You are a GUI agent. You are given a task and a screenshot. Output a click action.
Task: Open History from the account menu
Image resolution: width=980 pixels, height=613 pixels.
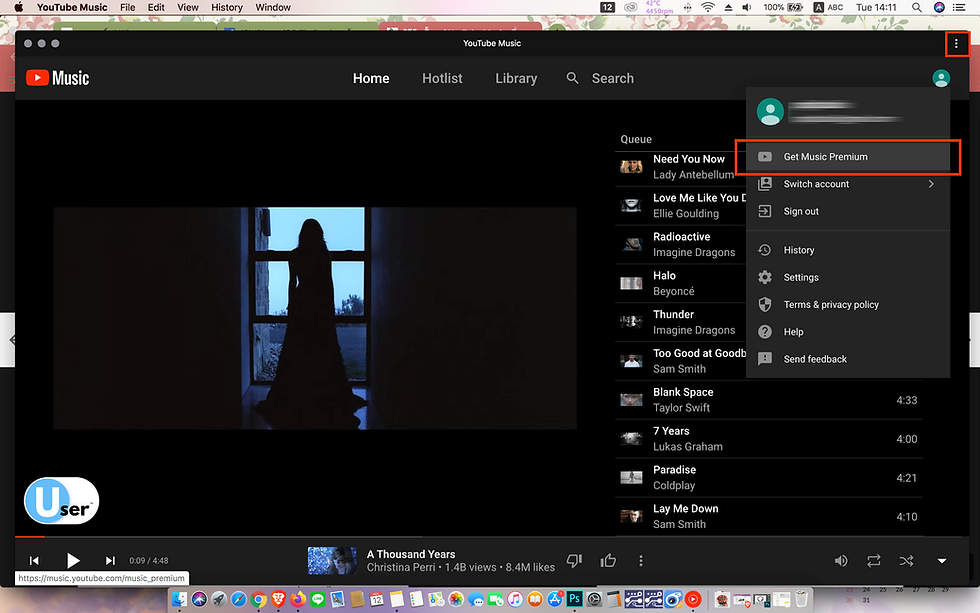(848, 250)
